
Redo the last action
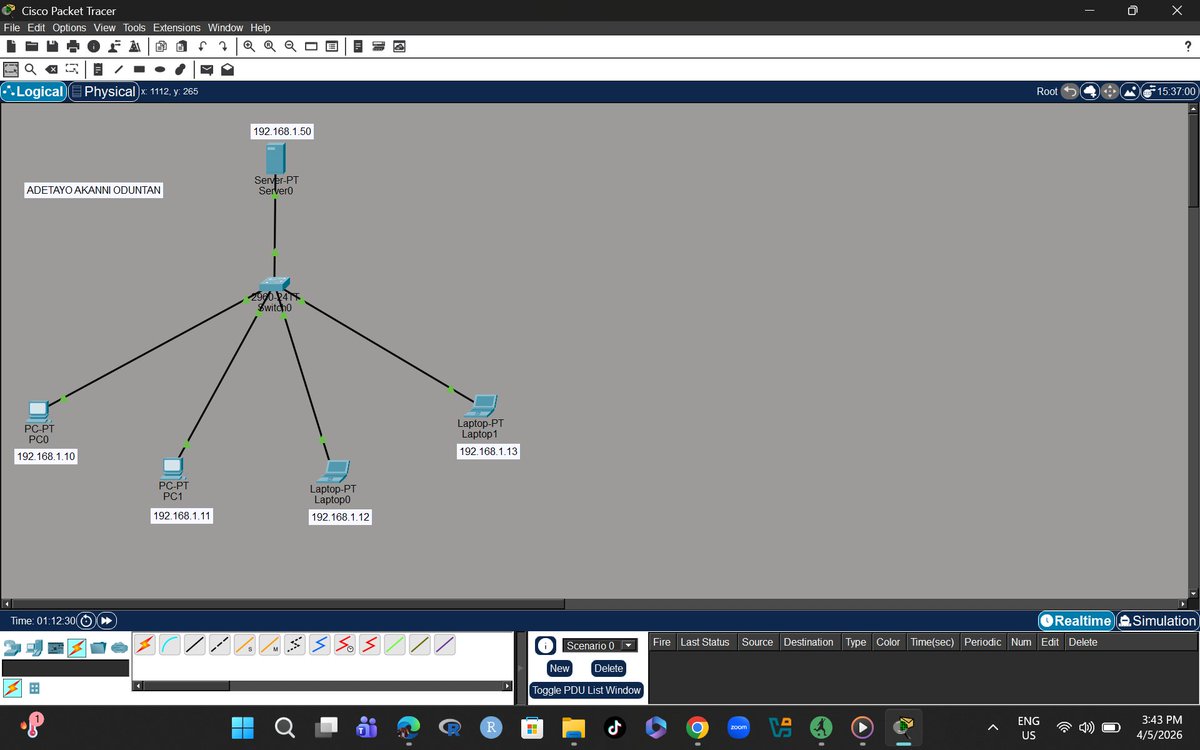(223, 46)
